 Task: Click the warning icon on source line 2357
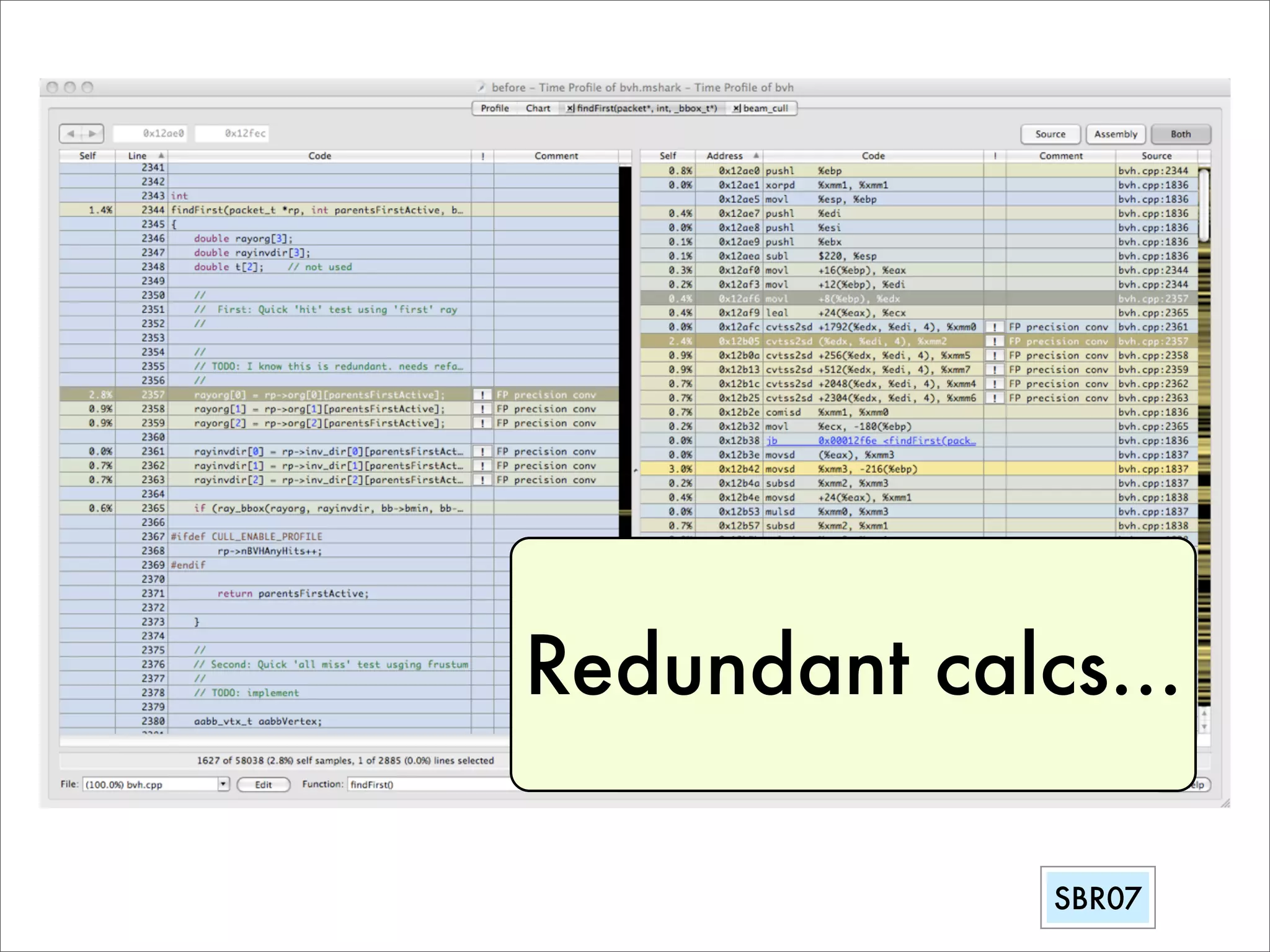(x=482, y=395)
